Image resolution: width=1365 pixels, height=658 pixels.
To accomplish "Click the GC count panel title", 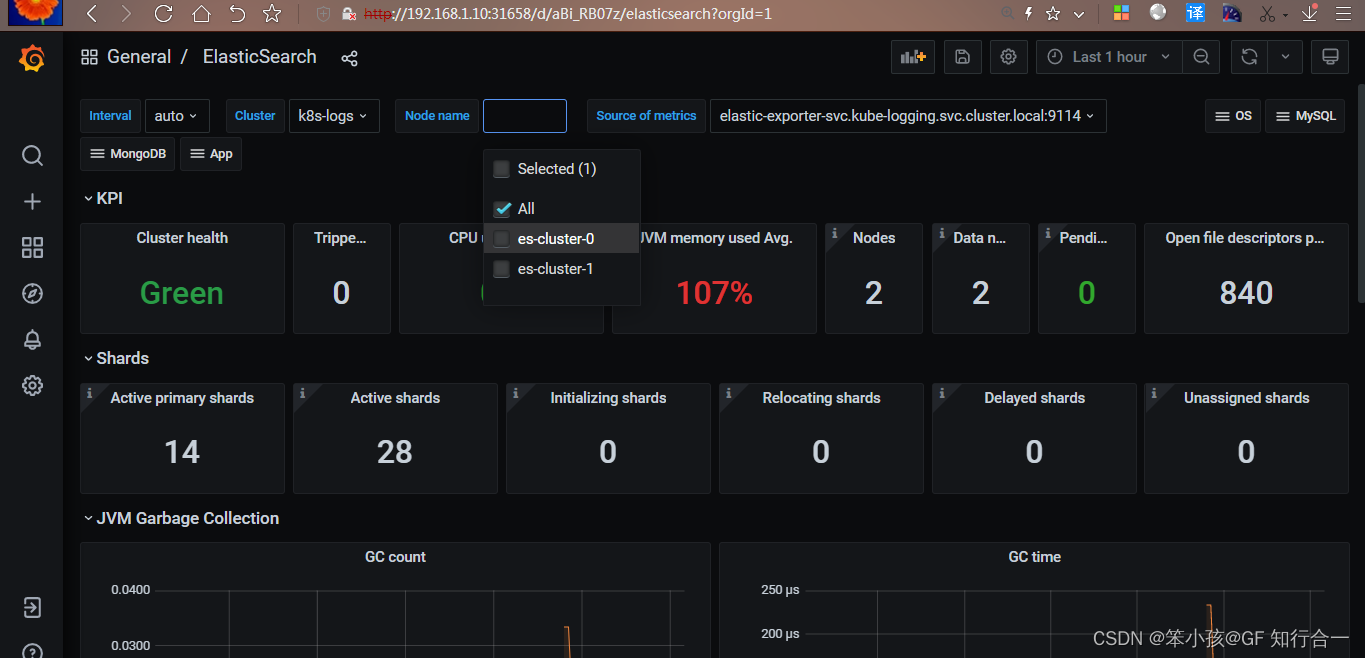I will [x=395, y=557].
